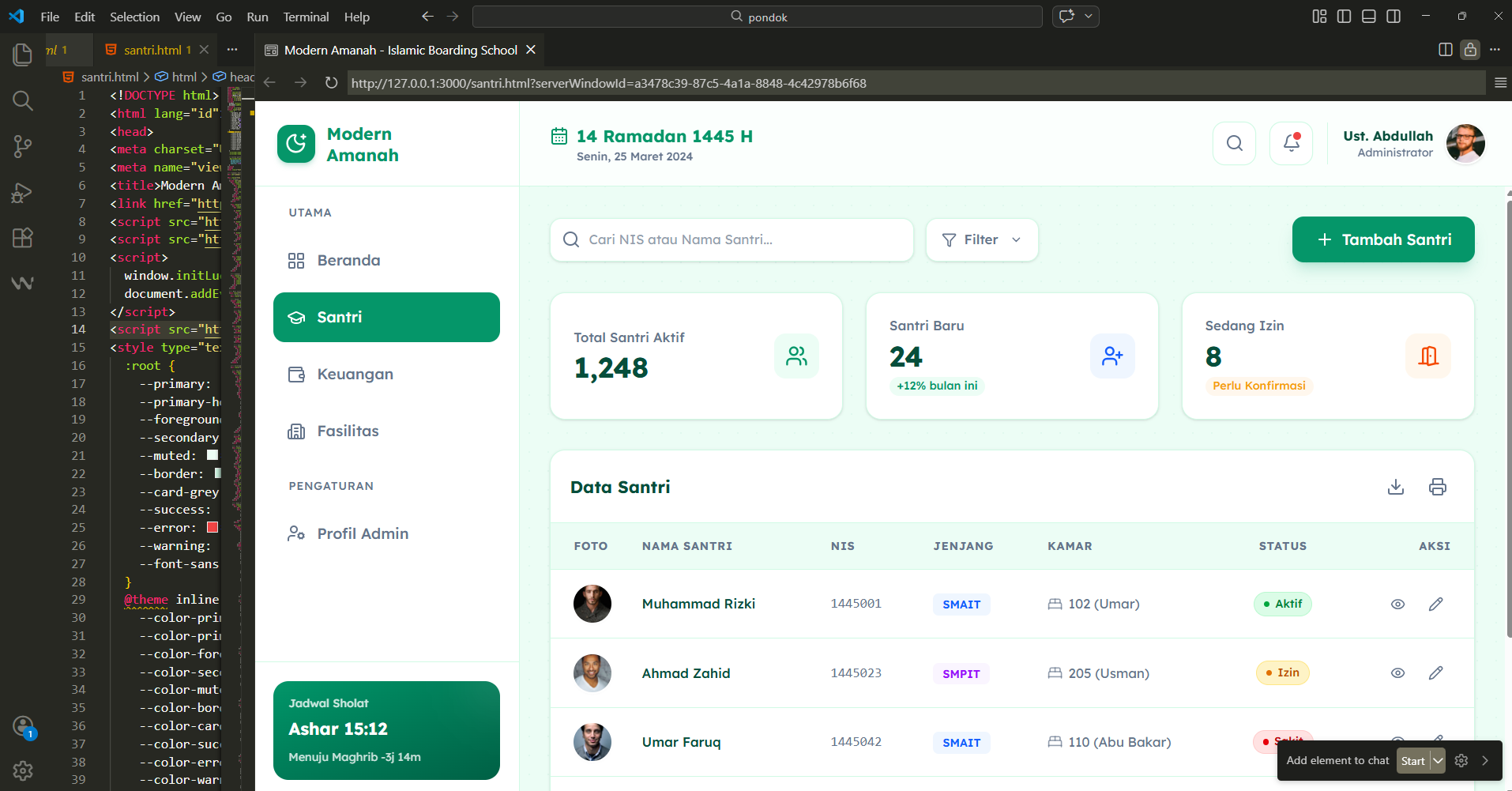This screenshot has height=791, width=1512.
Task: Click the --error red color swatch
Action: coord(213,527)
